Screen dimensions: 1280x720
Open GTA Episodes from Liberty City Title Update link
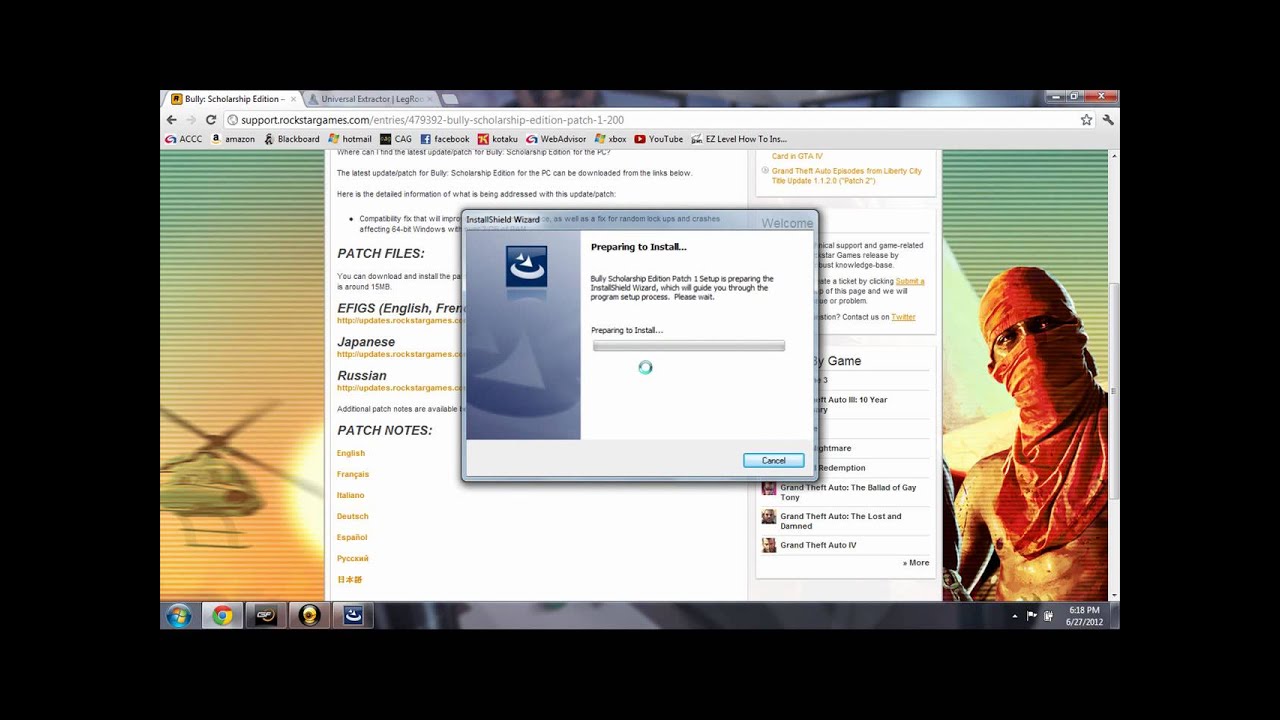click(847, 176)
